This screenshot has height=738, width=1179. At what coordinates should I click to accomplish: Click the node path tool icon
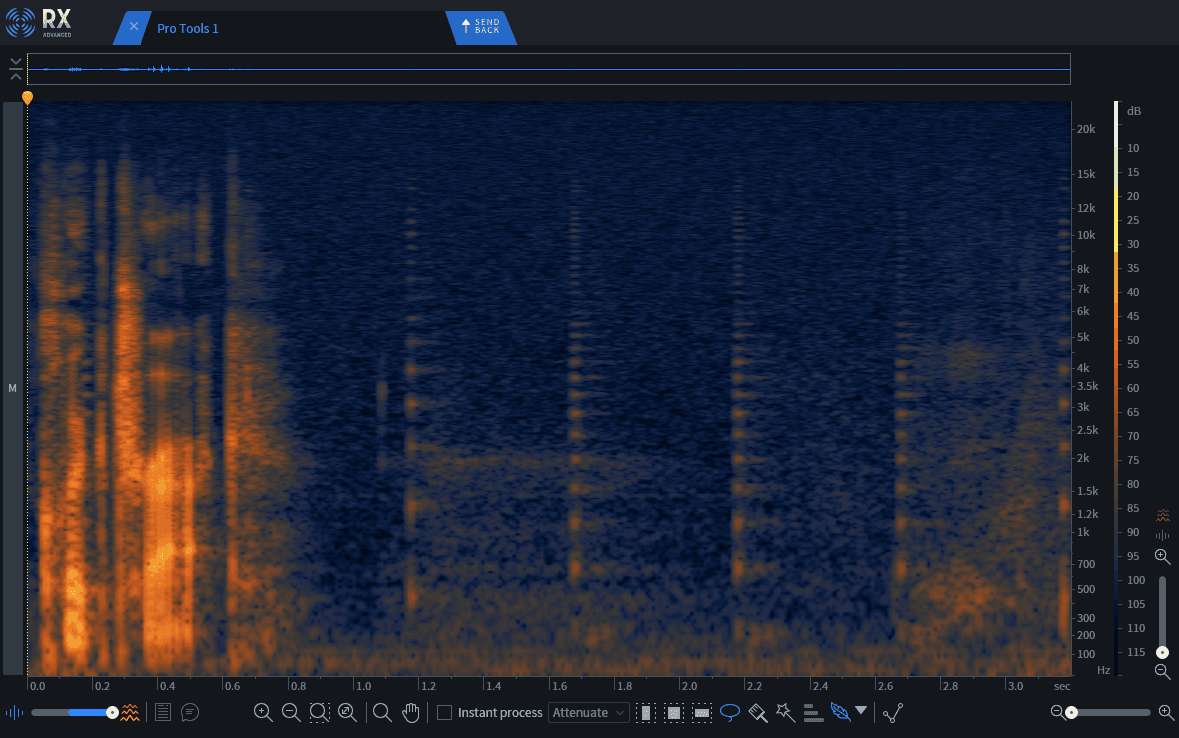click(x=893, y=712)
